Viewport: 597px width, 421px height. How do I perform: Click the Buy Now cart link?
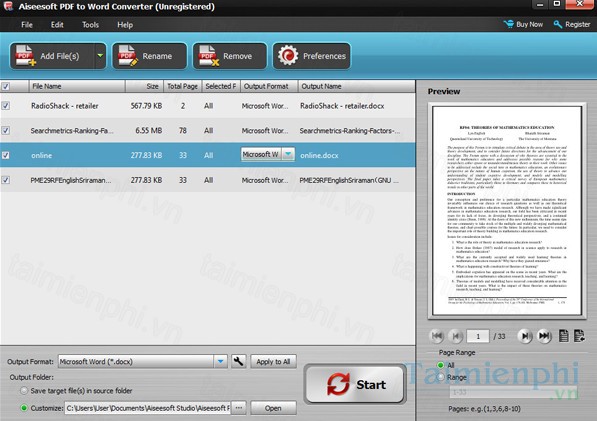tap(524, 24)
